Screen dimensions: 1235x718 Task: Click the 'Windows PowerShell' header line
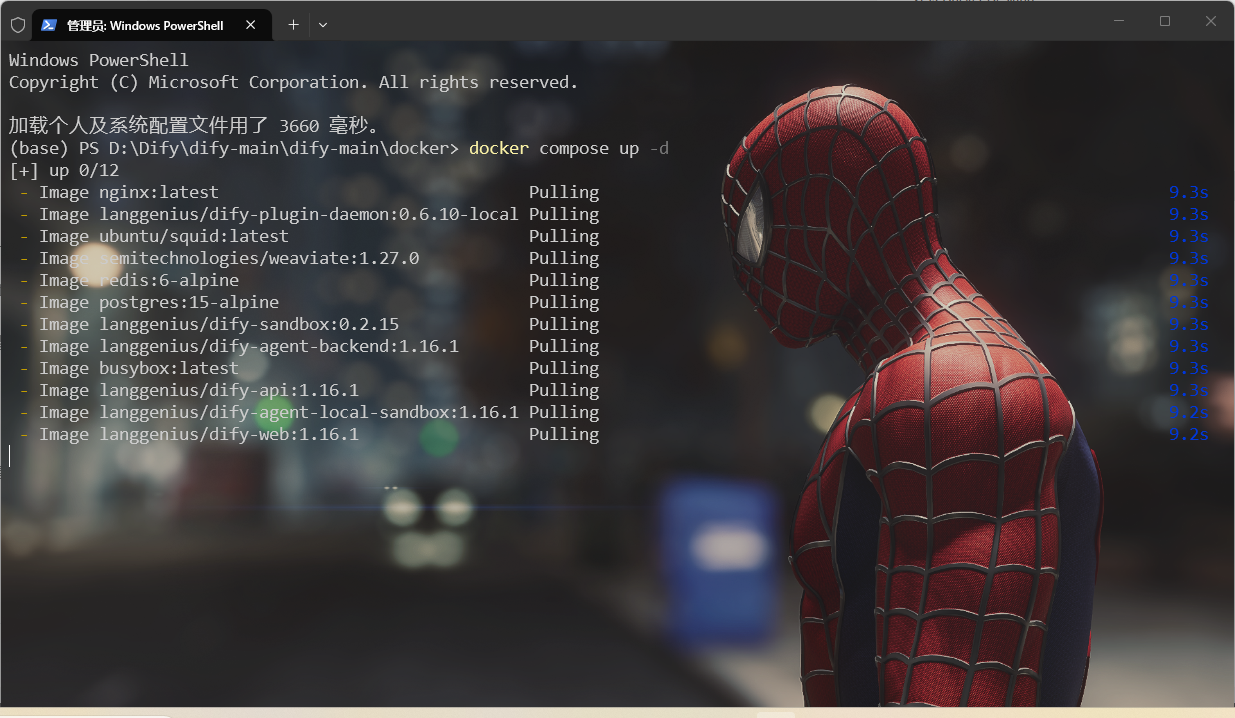click(x=99, y=60)
